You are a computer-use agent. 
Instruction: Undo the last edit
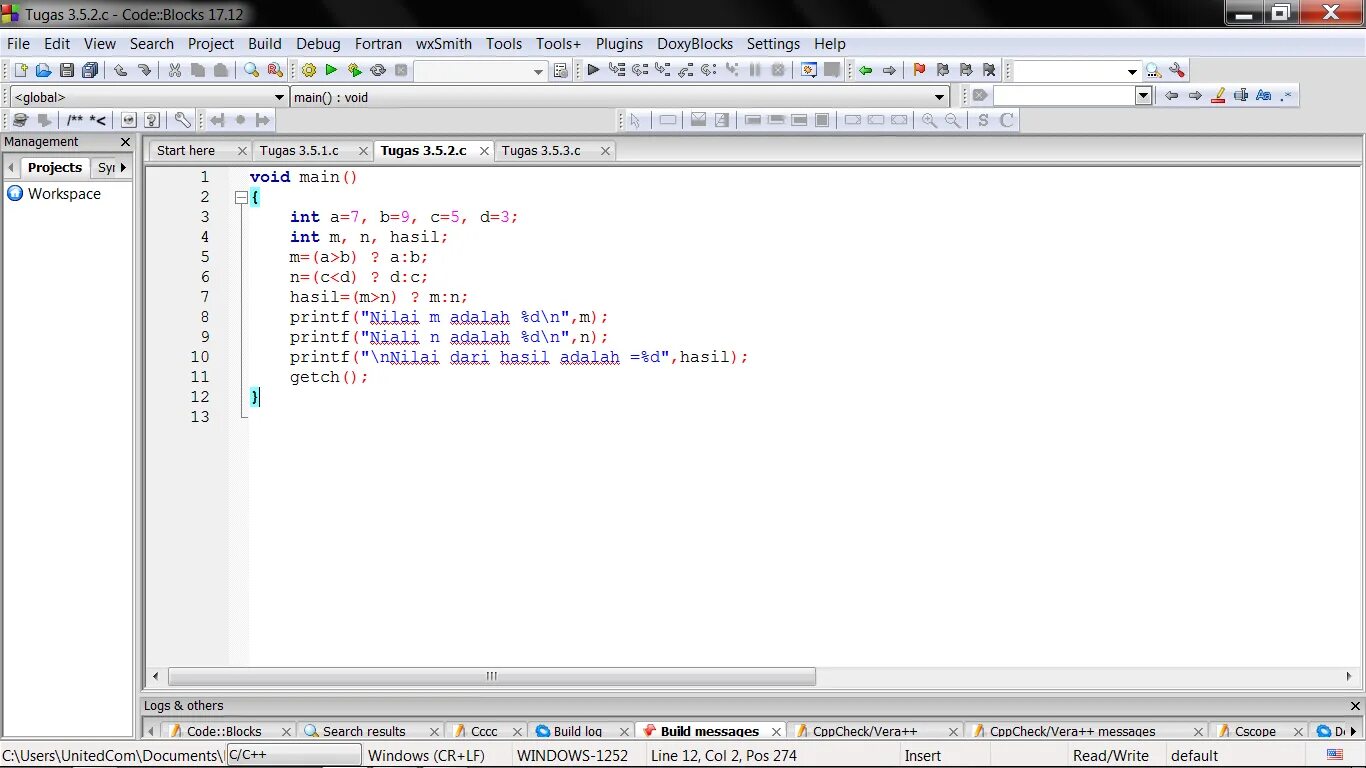click(120, 70)
